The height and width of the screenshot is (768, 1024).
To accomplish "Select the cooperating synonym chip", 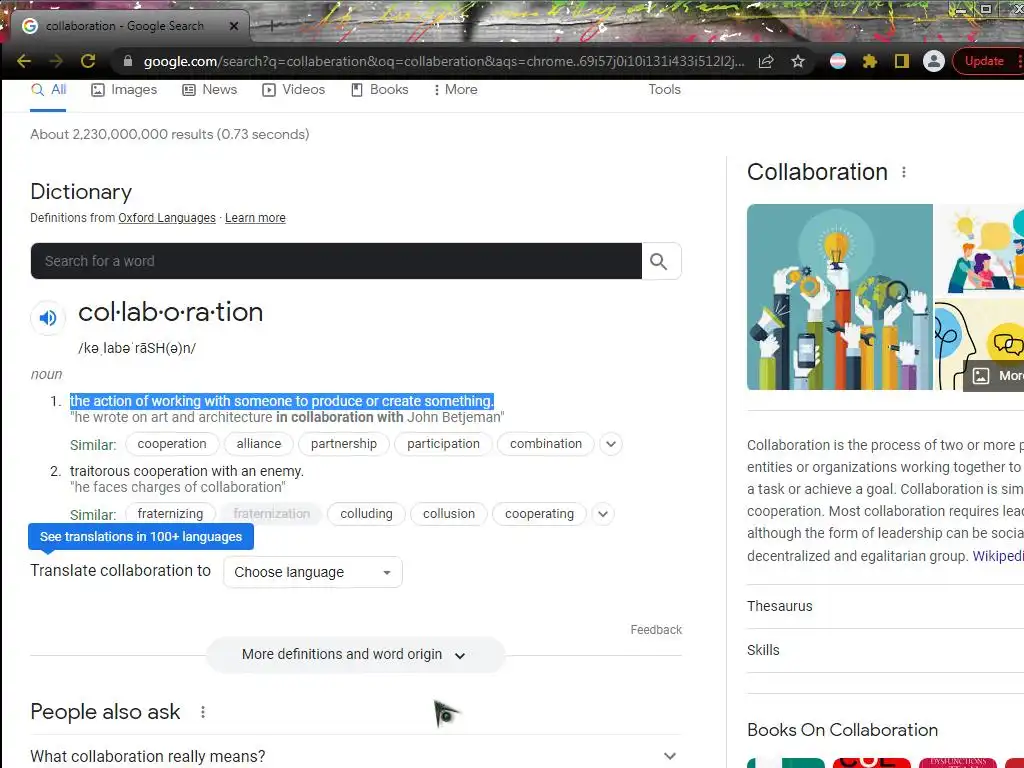I will 539,514.
